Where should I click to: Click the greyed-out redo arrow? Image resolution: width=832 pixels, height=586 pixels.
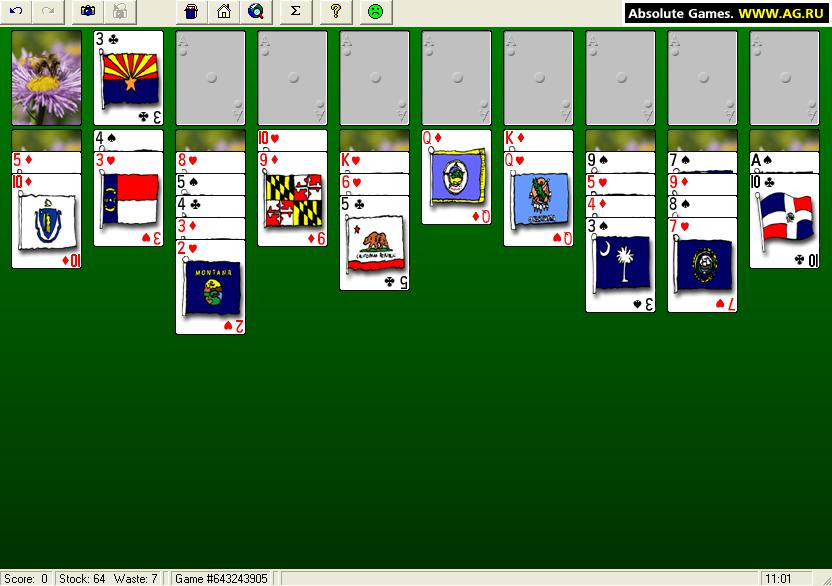tap(48, 12)
